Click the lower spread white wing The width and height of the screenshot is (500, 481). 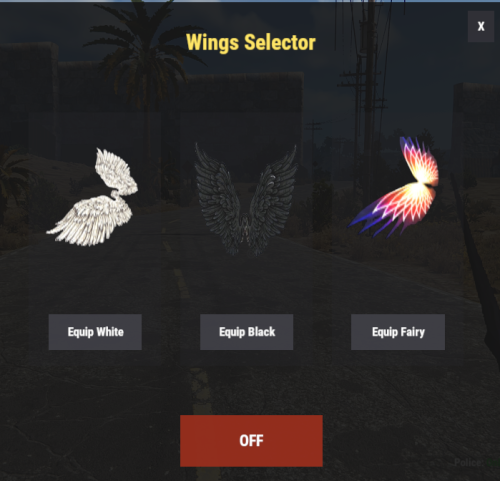(x=90, y=221)
